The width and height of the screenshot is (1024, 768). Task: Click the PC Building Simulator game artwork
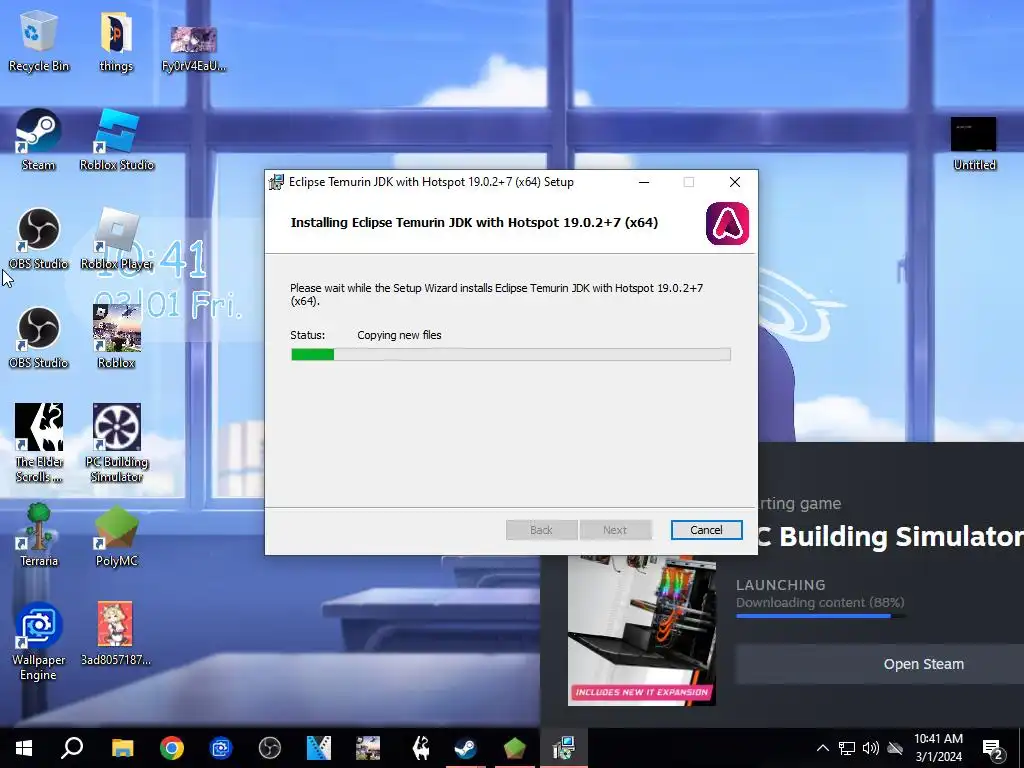click(x=642, y=630)
